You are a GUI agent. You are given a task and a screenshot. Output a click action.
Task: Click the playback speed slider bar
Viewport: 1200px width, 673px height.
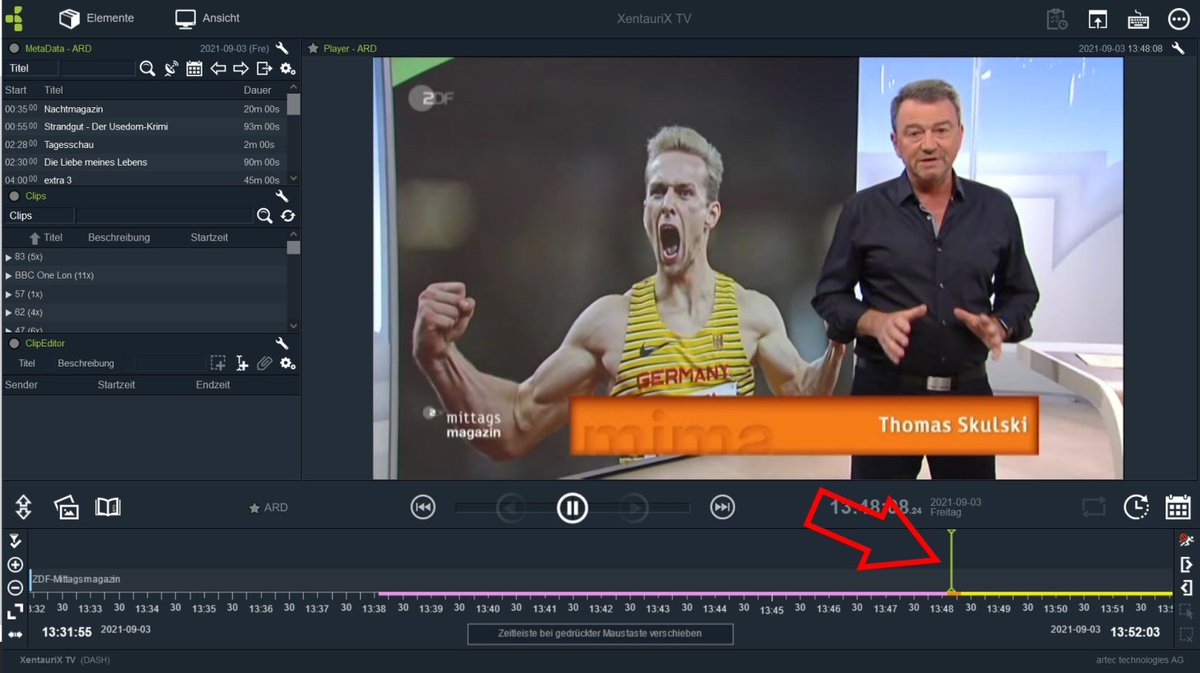(x=572, y=508)
